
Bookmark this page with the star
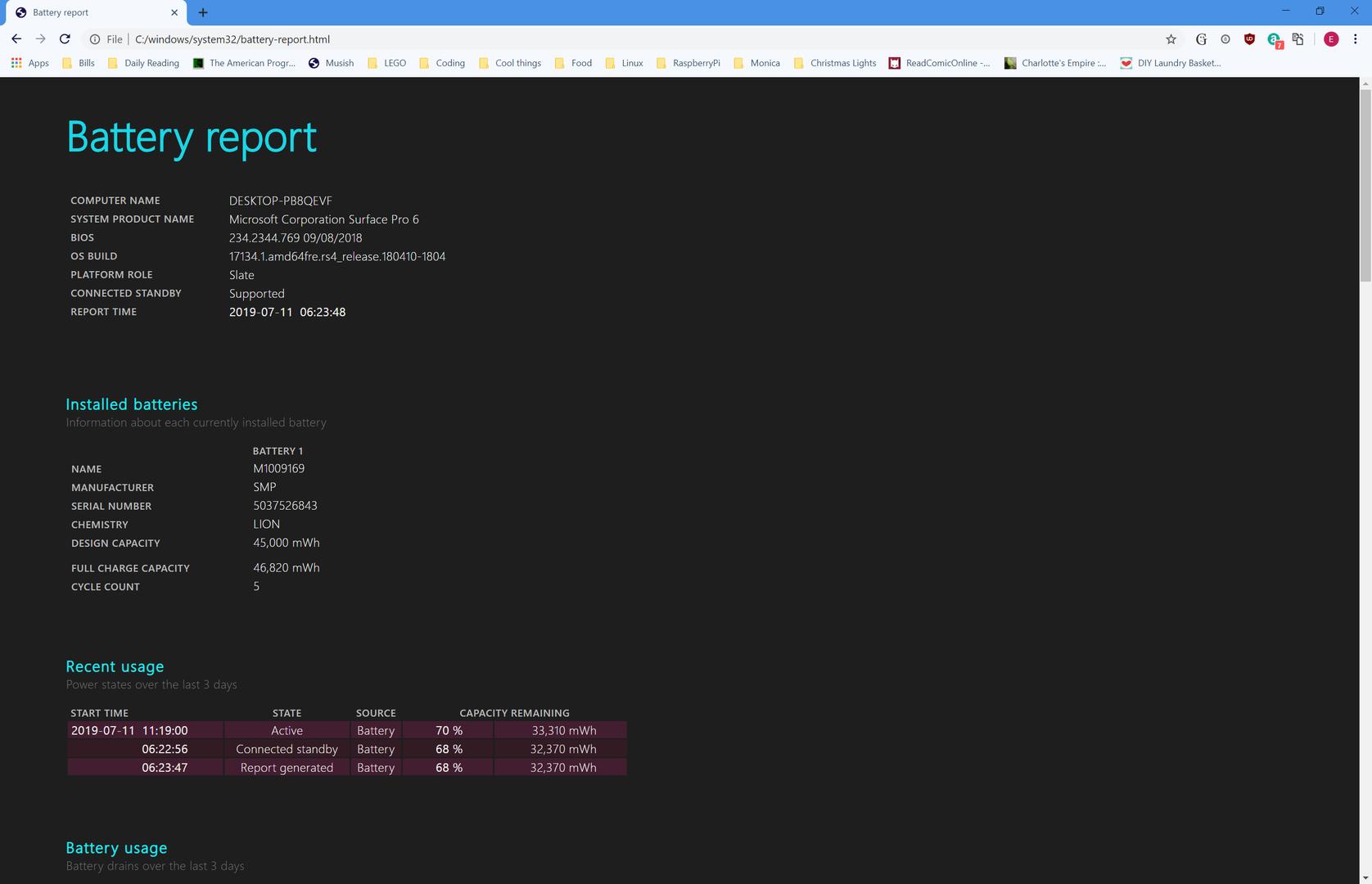[1171, 39]
